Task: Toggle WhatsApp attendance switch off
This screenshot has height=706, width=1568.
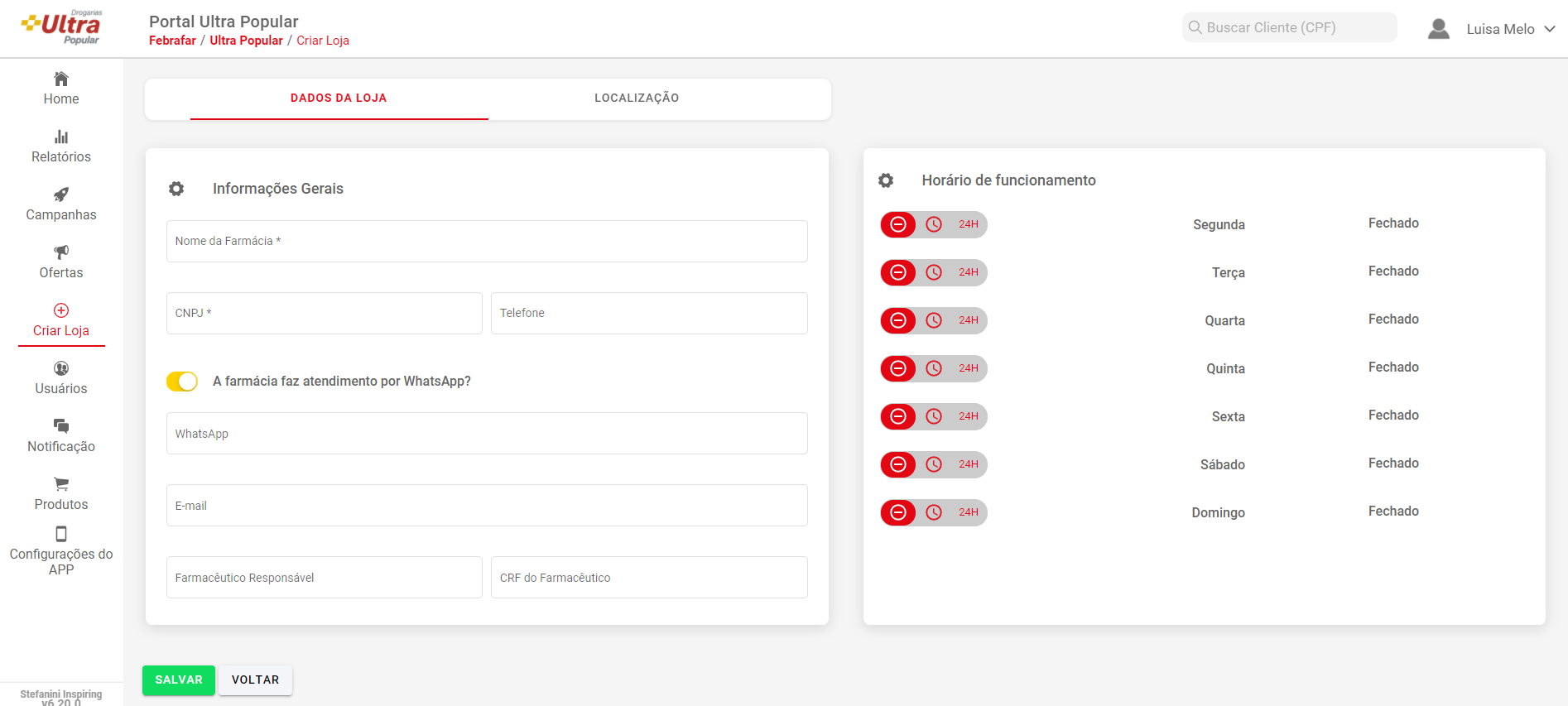Action: pyautogui.click(x=182, y=382)
